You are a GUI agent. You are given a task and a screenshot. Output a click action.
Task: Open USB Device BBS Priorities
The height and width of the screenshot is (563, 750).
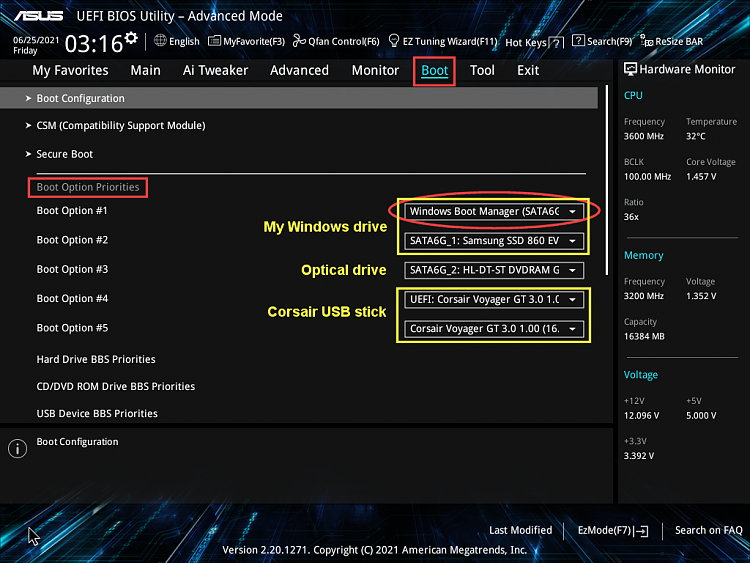(x=97, y=414)
